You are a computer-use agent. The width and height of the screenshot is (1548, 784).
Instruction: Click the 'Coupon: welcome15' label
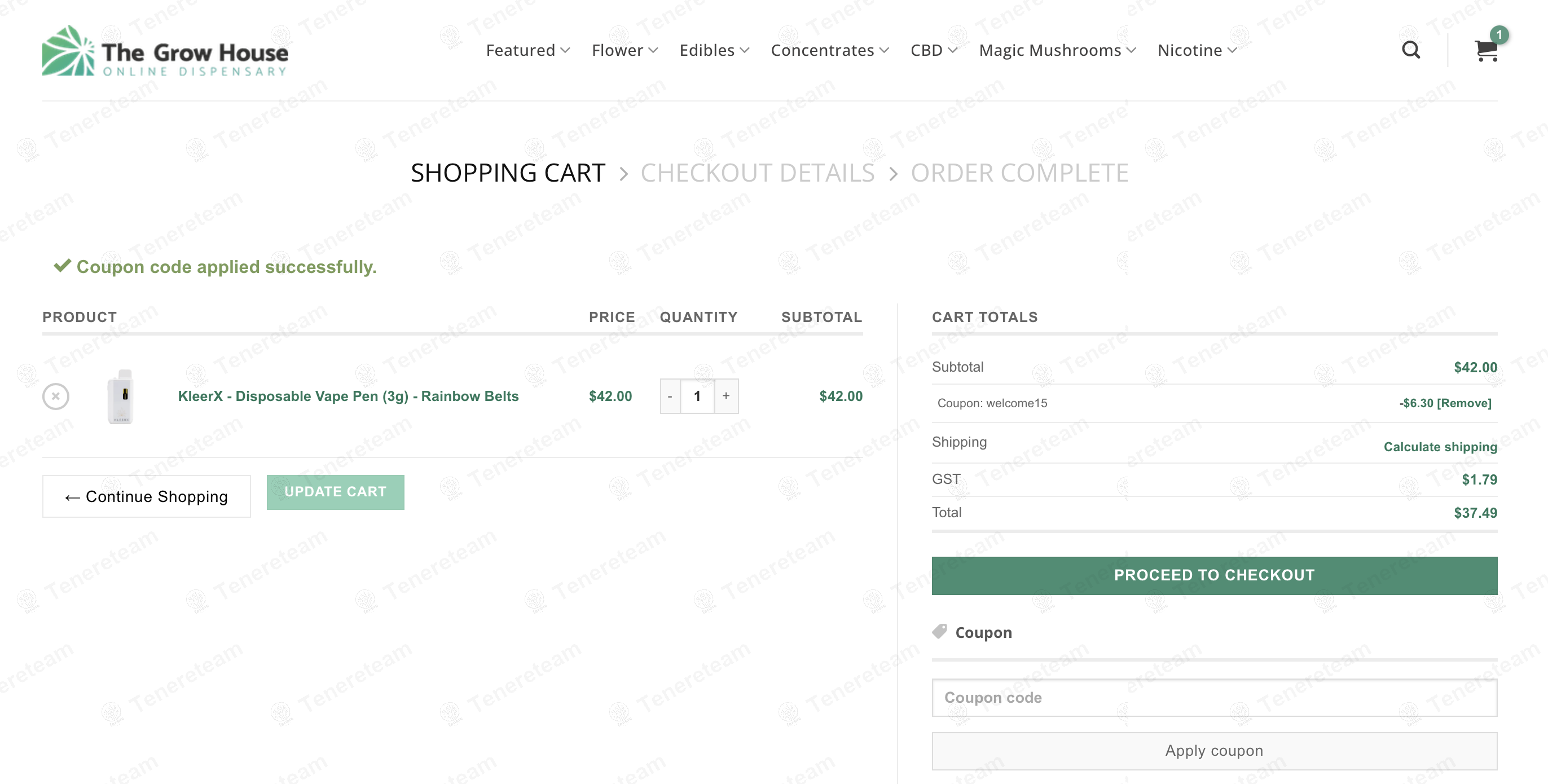coord(992,403)
